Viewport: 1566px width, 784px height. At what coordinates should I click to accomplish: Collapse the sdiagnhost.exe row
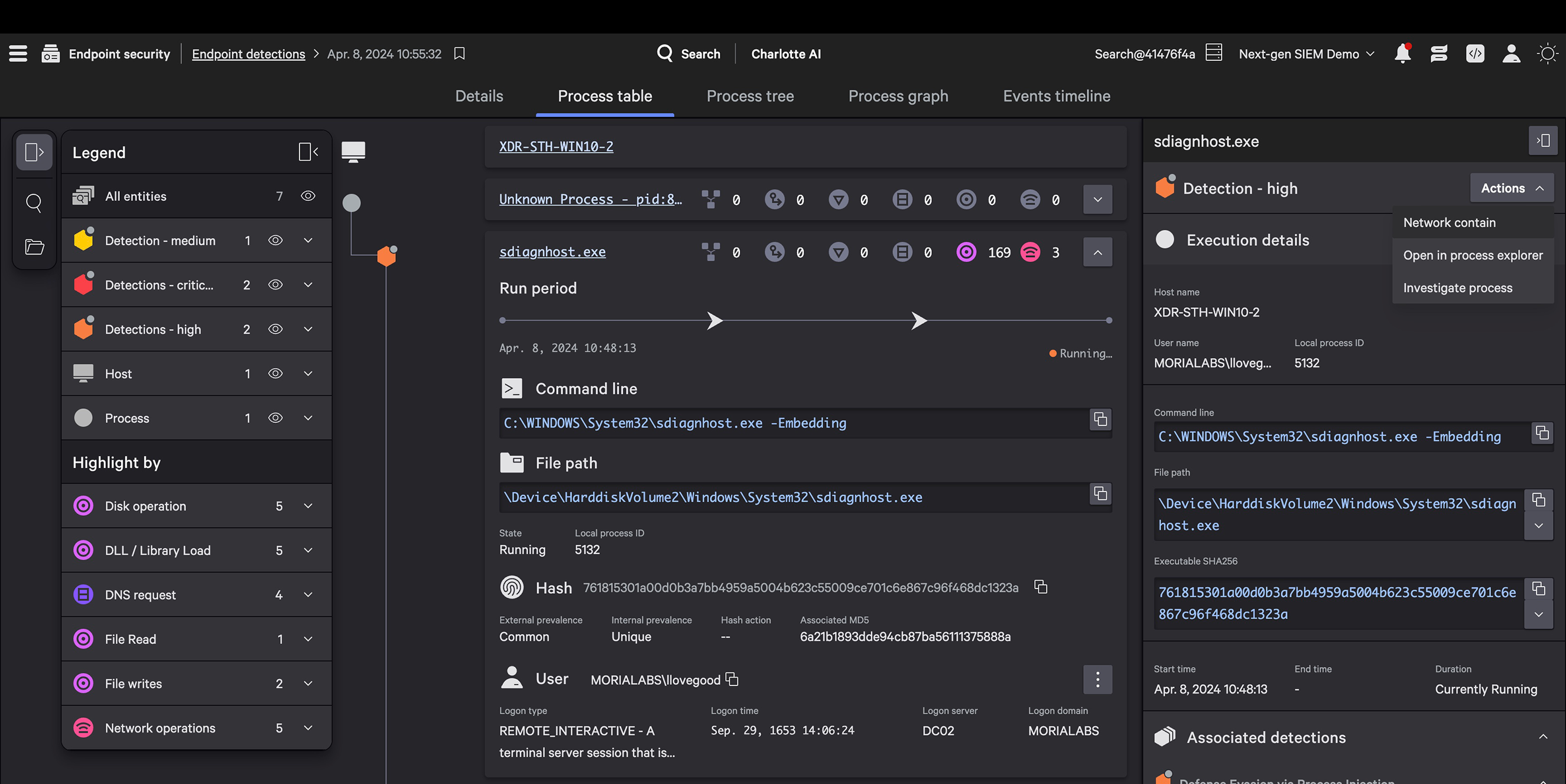tap(1097, 252)
